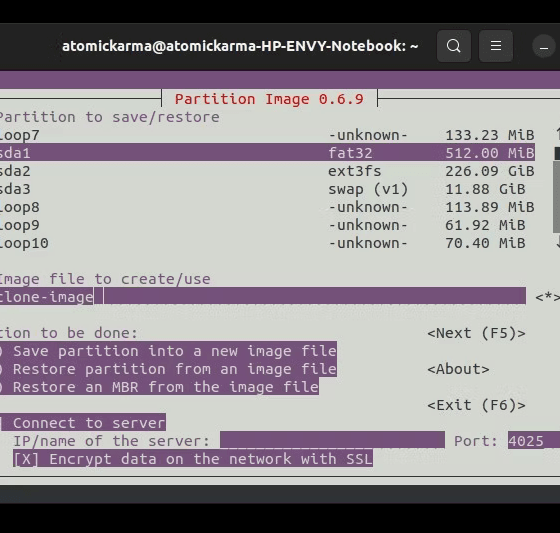Select the loop7 partition row
The image size is (560, 533).
click(267, 135)
